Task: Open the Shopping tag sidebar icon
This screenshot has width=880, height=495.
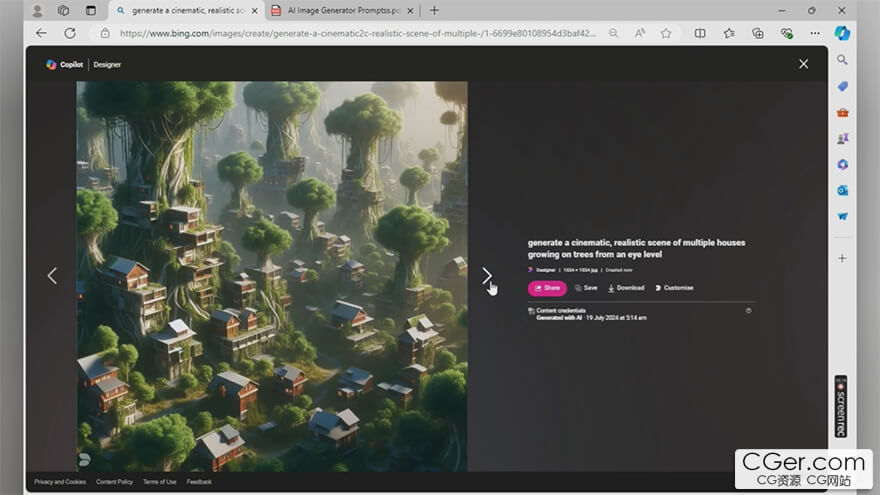Action: click(x=843, y=86)
